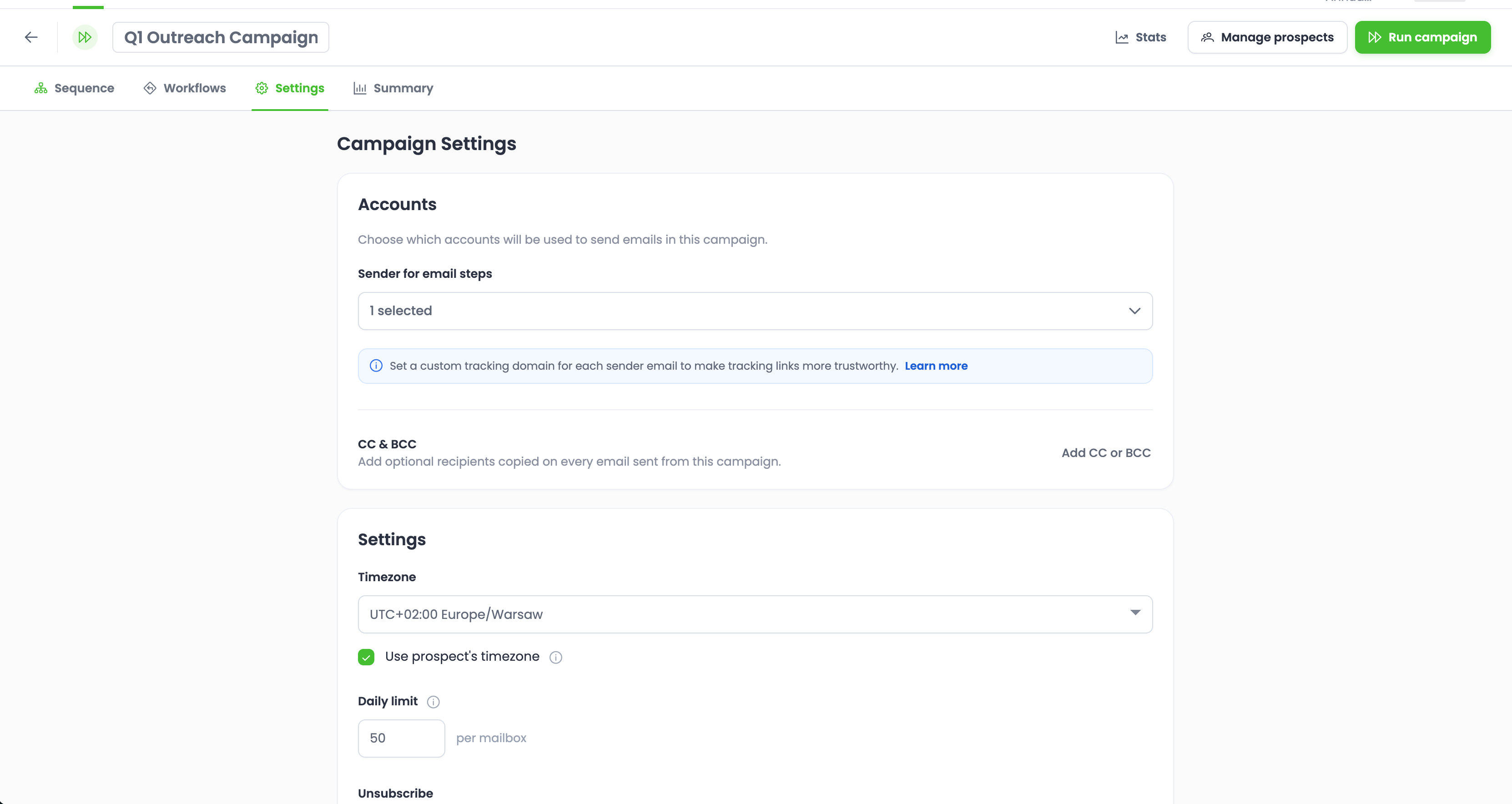The height and width of the screenshot is (804, 1512).
Task: Click the Accounts section heading
Action: pos(398,205)
